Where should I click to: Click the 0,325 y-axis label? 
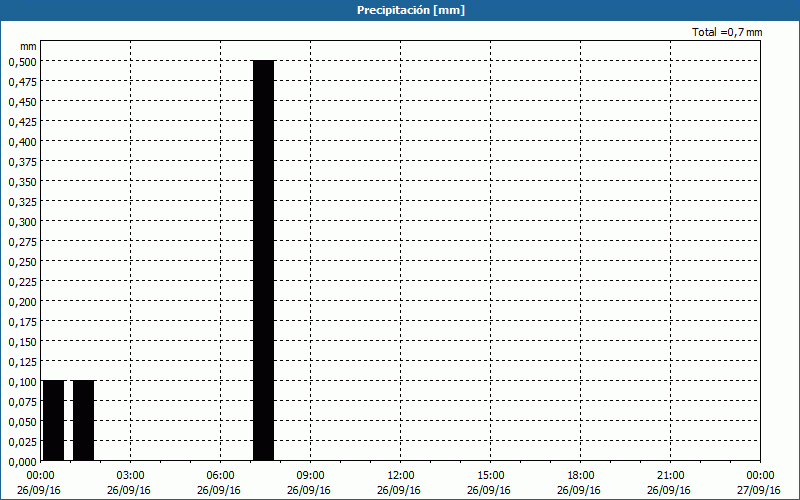tap(22, 202)
